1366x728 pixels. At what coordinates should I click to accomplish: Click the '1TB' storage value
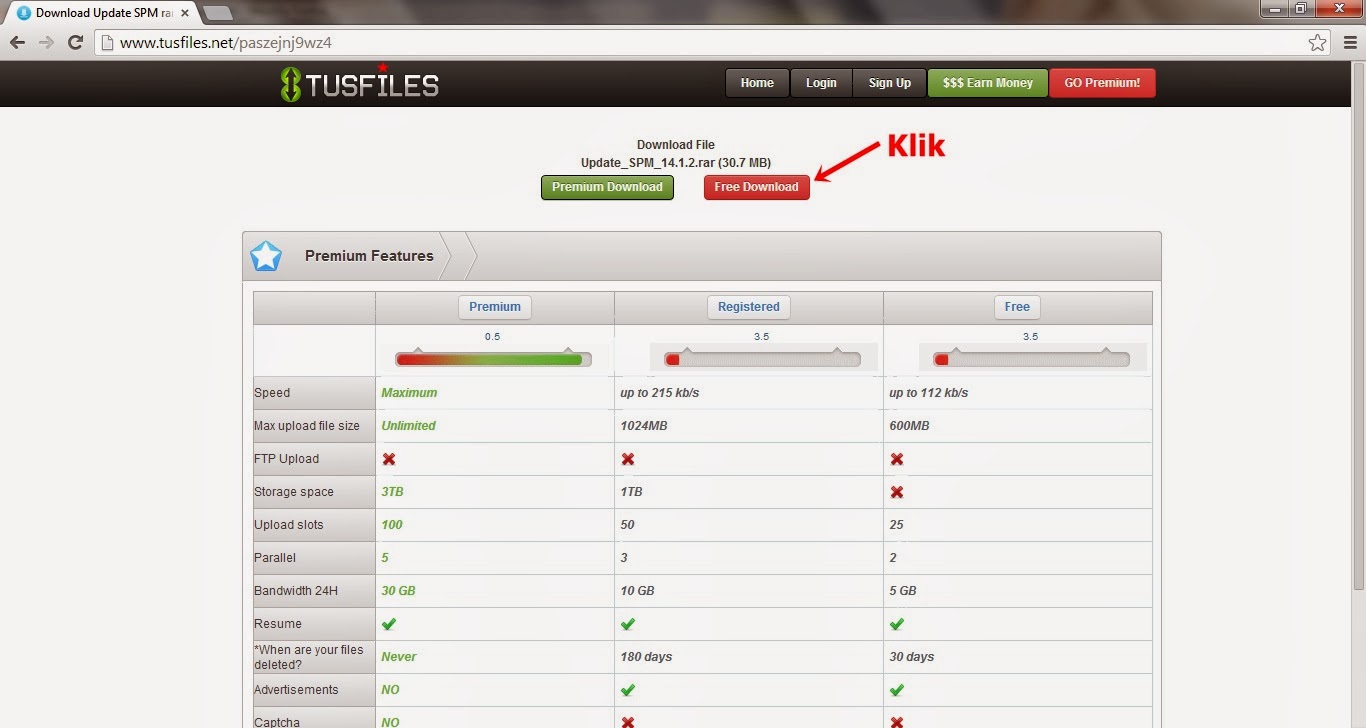point(631,492)
